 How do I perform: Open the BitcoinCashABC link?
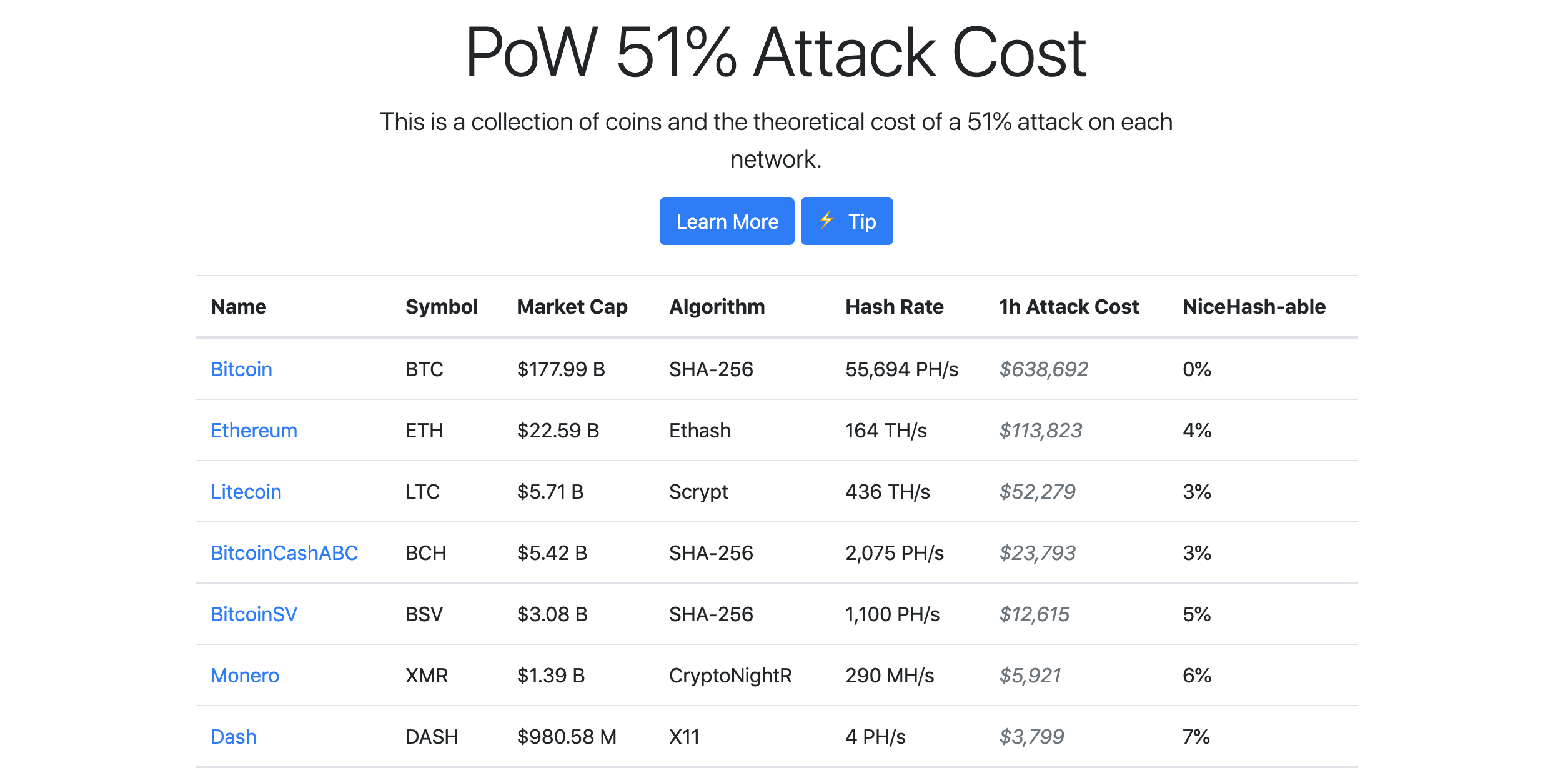coord(284,553)
